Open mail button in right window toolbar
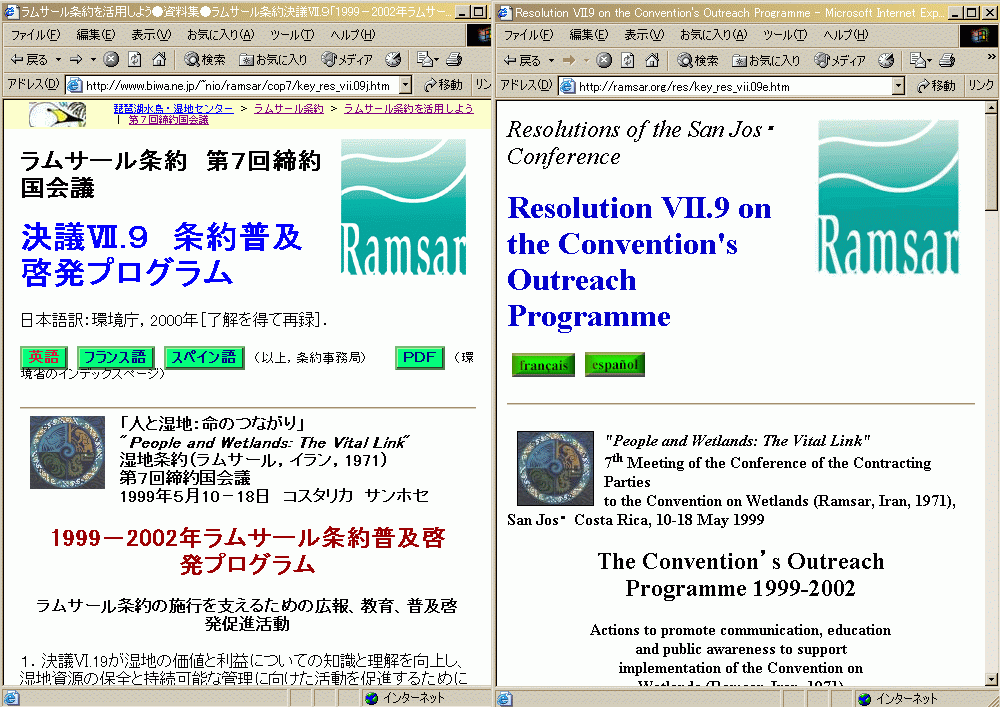 [x=917, y=61]
